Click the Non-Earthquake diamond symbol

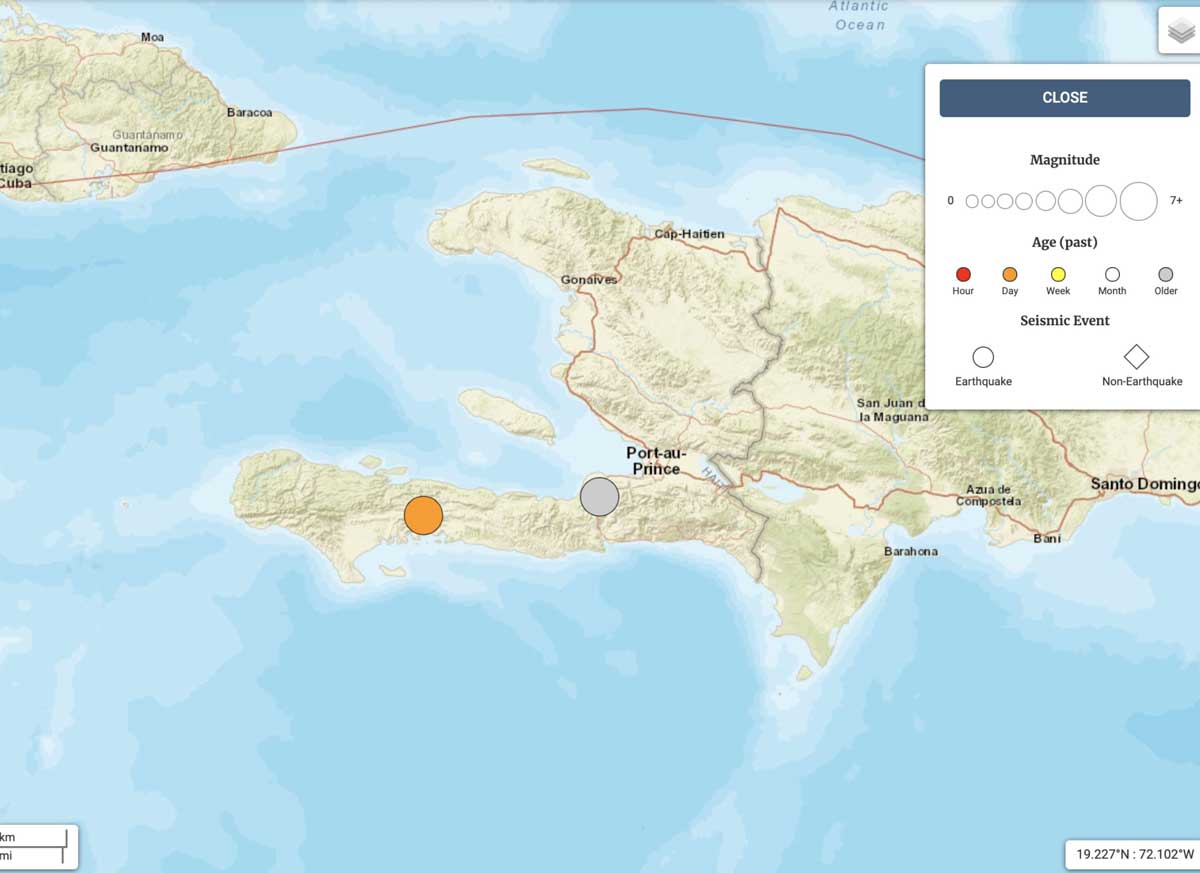coord(1136,357)
